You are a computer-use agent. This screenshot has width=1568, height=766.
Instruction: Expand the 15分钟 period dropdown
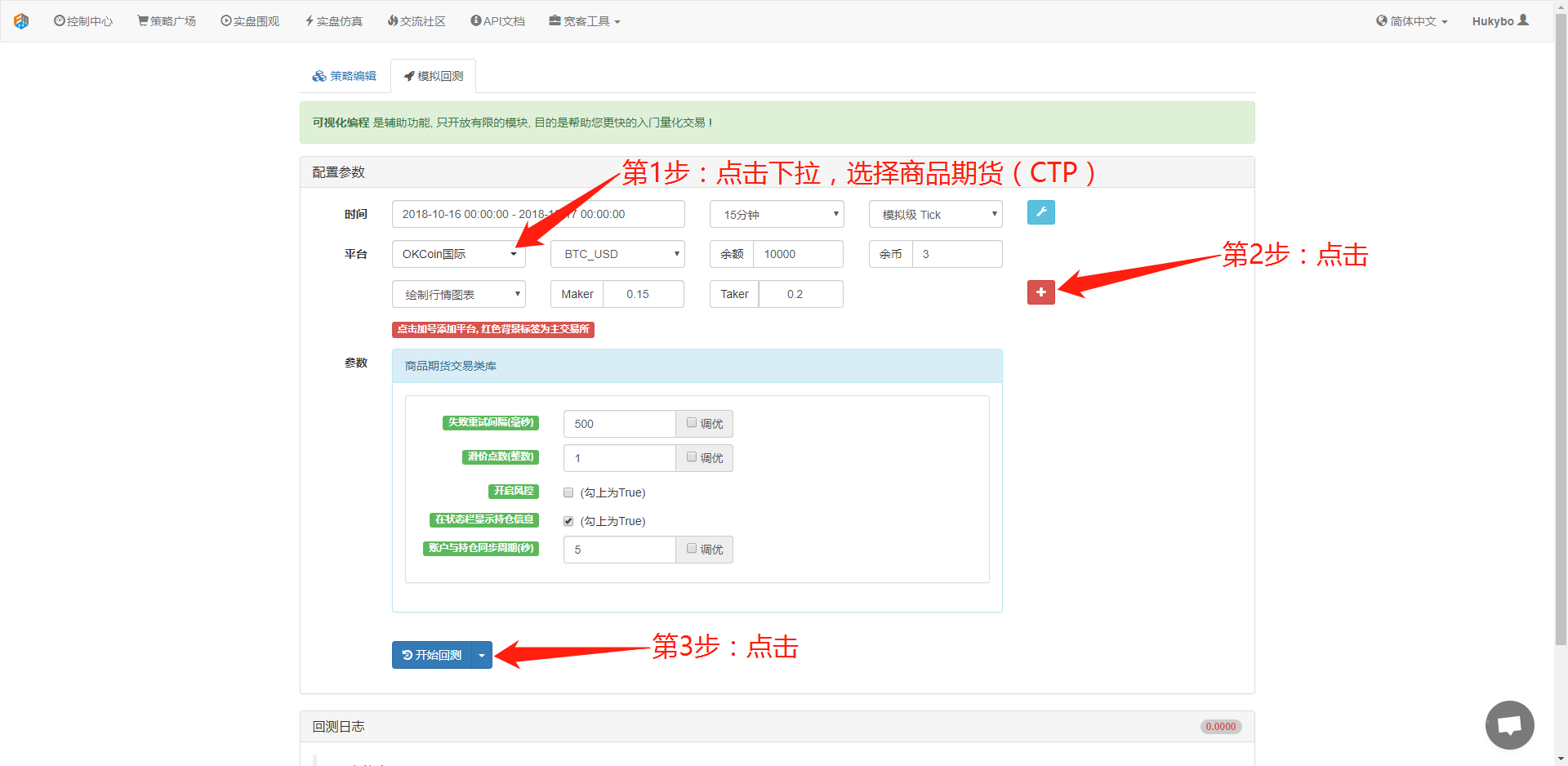(777, 214)
